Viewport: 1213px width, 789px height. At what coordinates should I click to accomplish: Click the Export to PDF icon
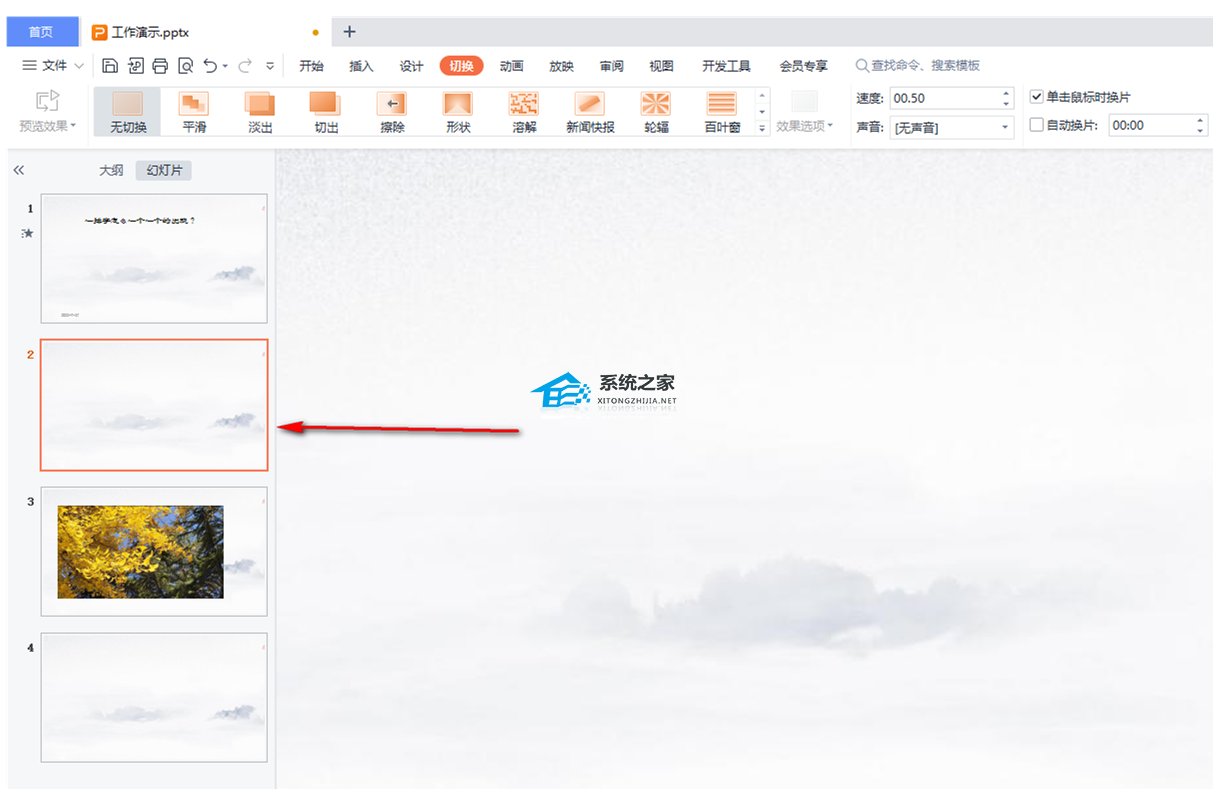pyautogui.click(x=135, y=66)
